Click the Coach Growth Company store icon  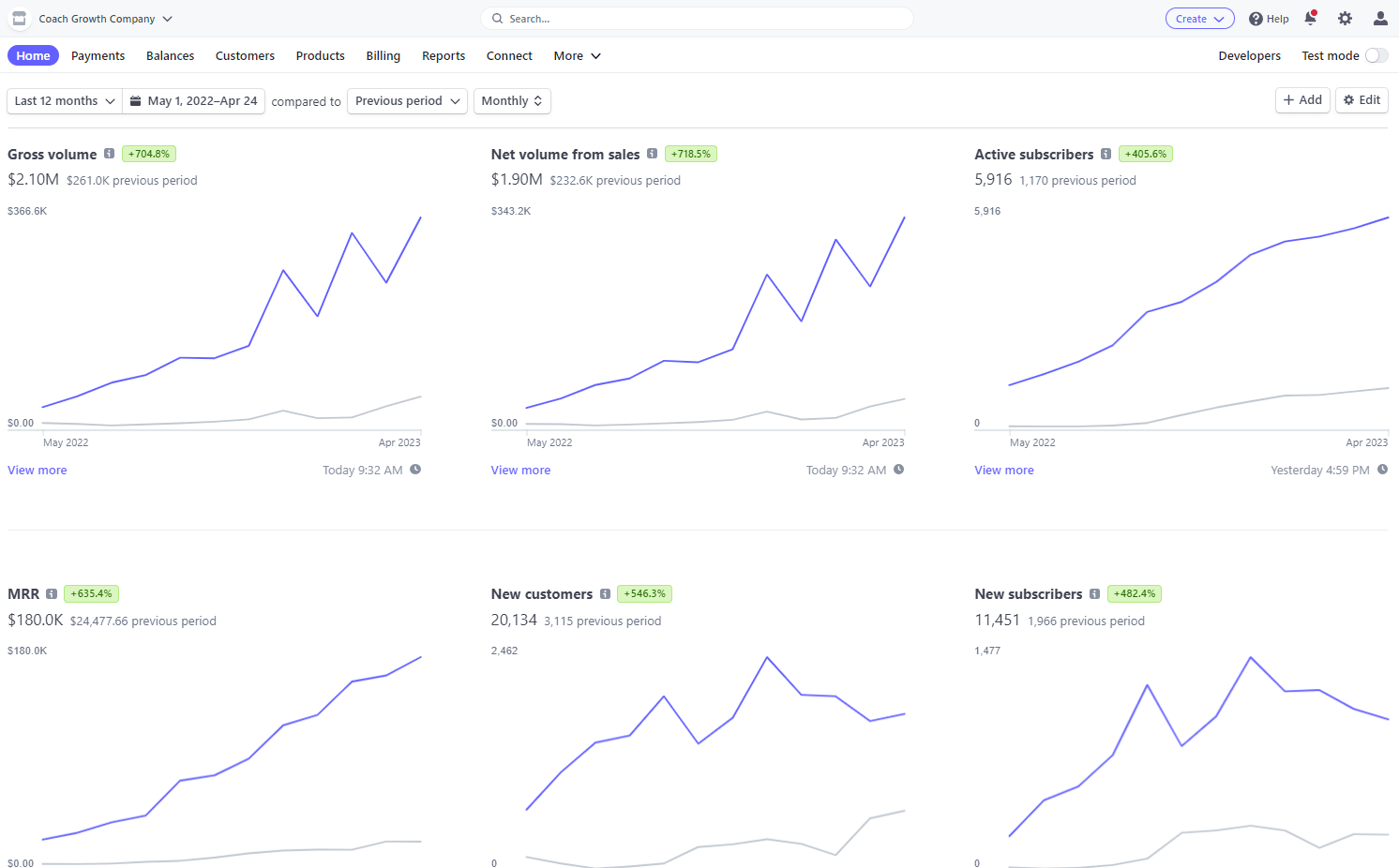(19, 19)
